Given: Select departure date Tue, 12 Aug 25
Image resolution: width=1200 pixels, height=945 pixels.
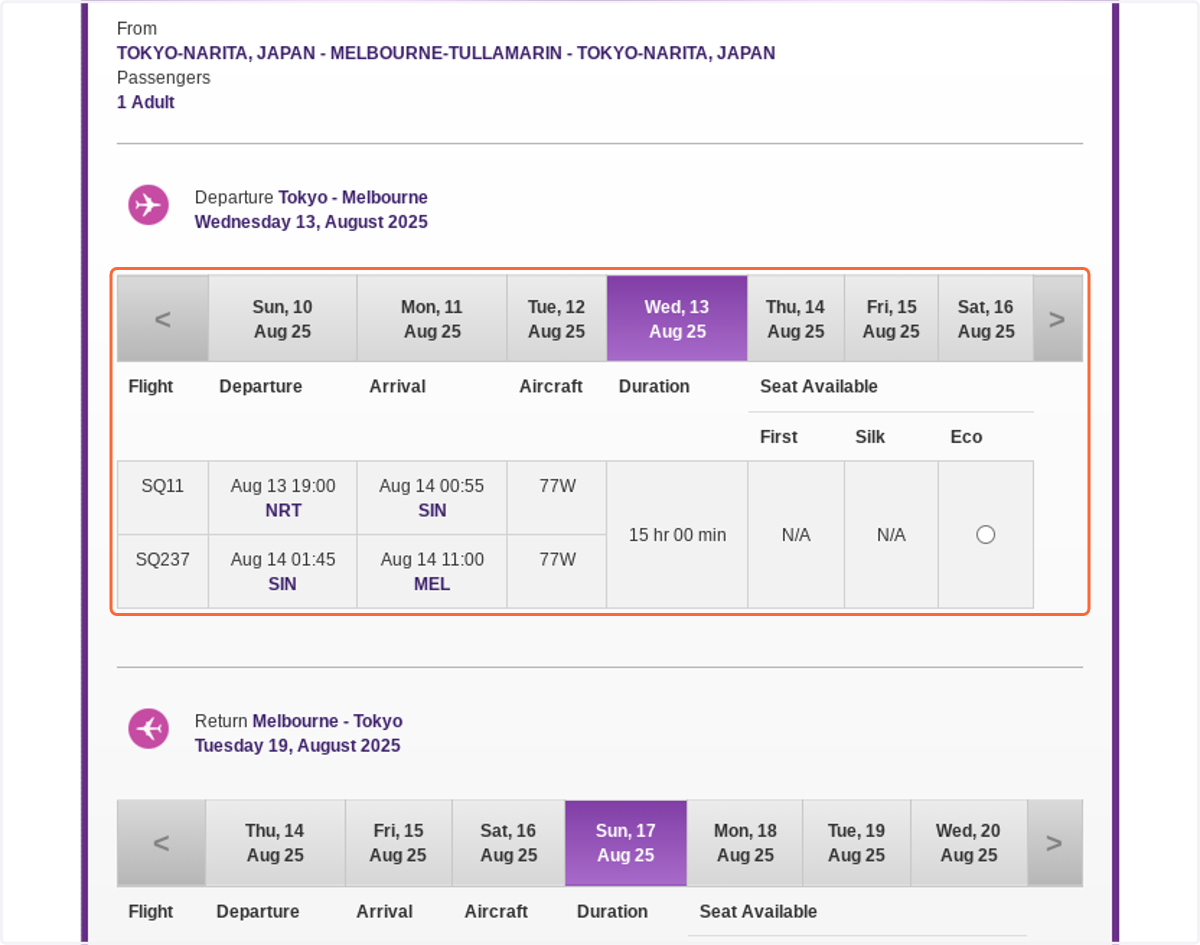Looking at the screenshot, I should 557,319.
